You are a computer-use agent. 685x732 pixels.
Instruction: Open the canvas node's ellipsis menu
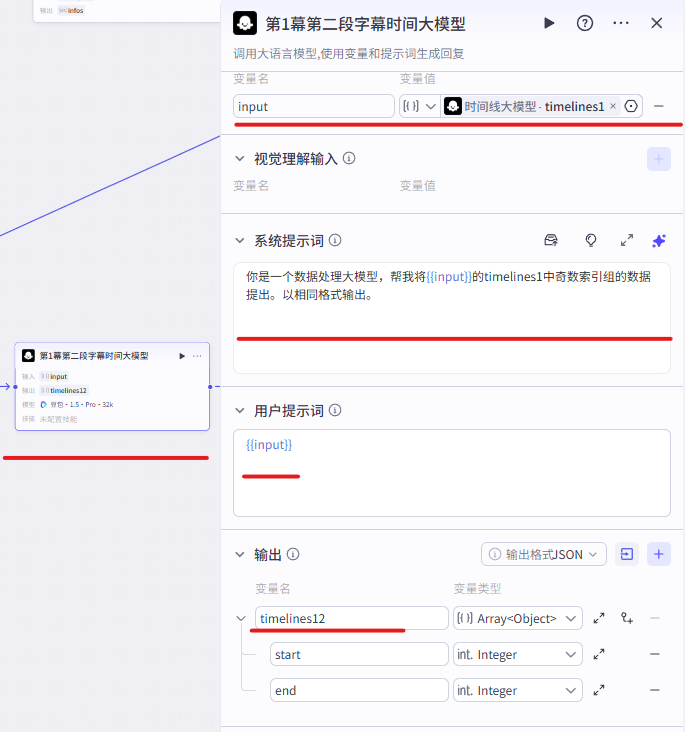click(x=197, y=356)
